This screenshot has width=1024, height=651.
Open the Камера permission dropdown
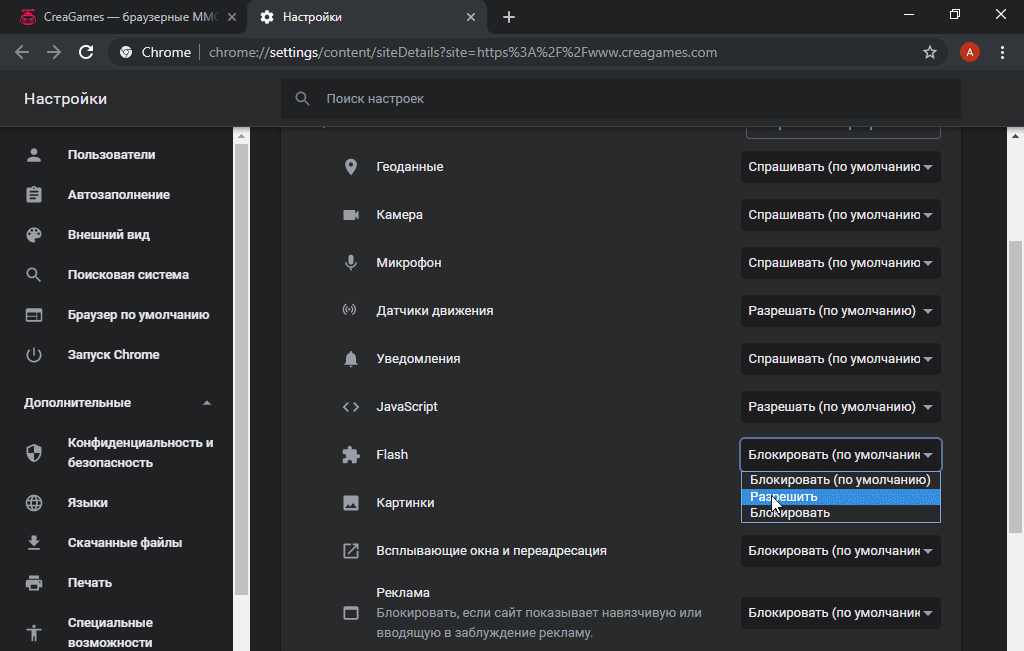(840, 215)
